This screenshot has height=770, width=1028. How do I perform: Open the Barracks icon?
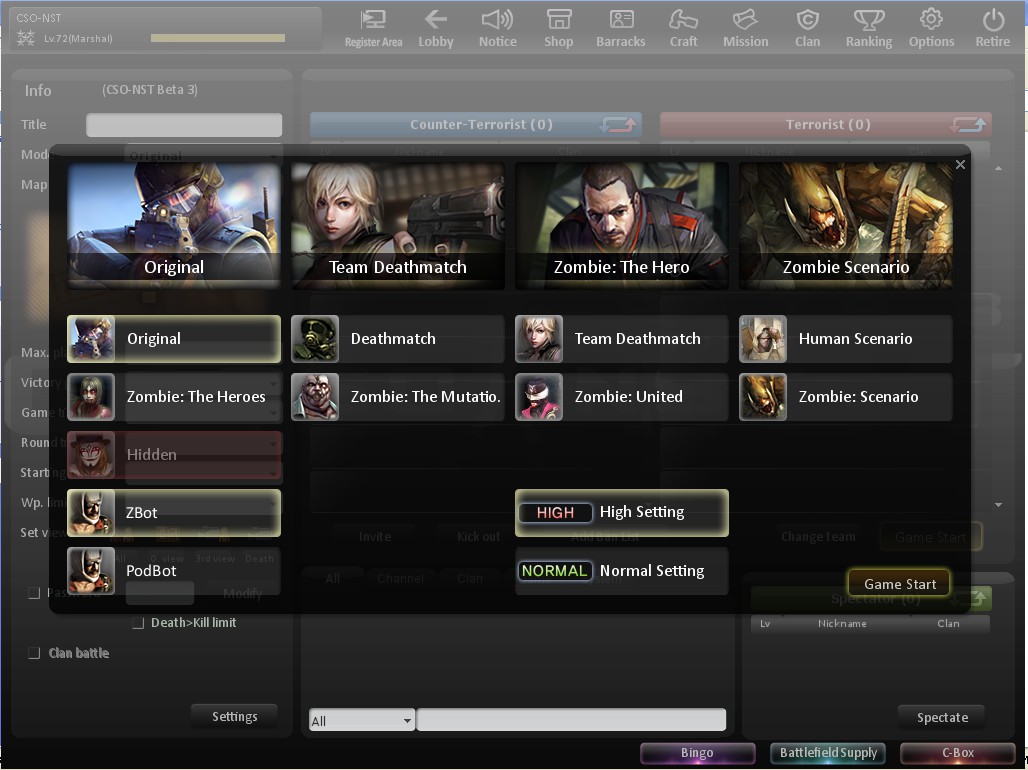pyautogui.click(x=621, y=28)
